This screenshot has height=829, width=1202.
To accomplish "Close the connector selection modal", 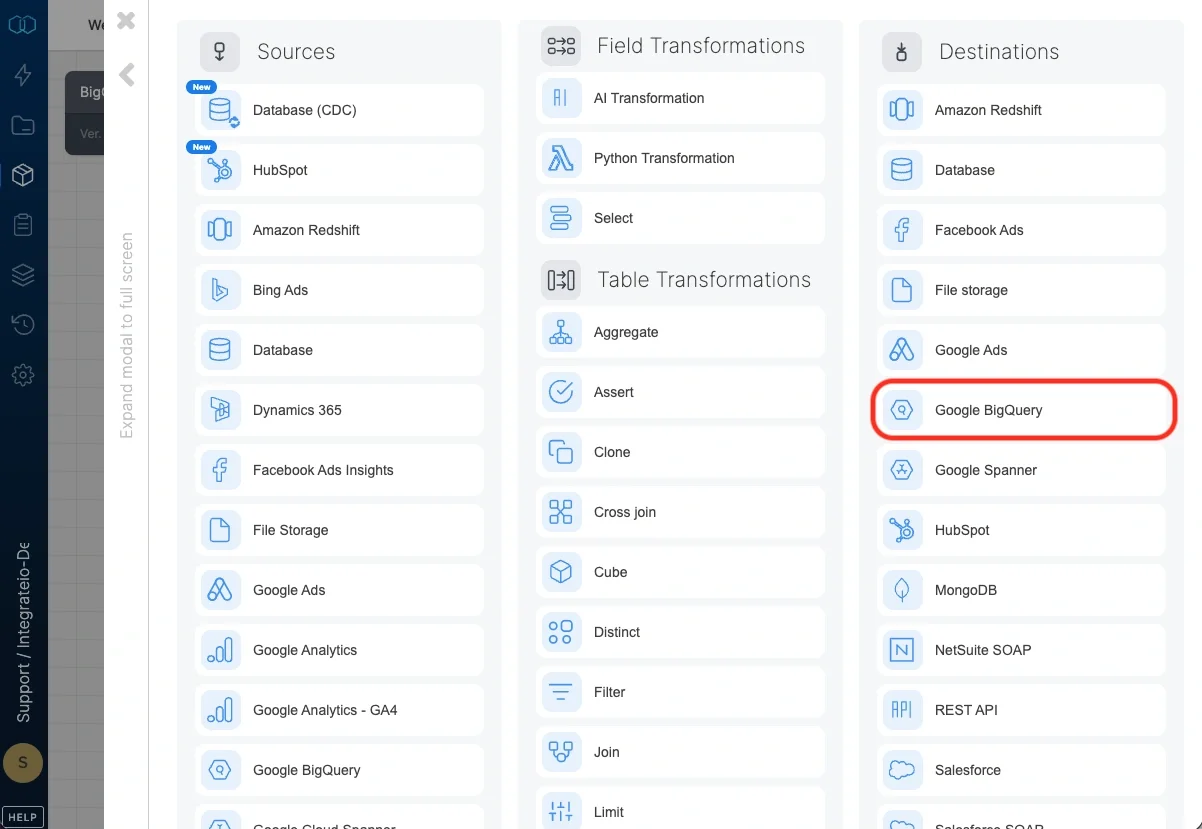I will click(x=124, y=20).
